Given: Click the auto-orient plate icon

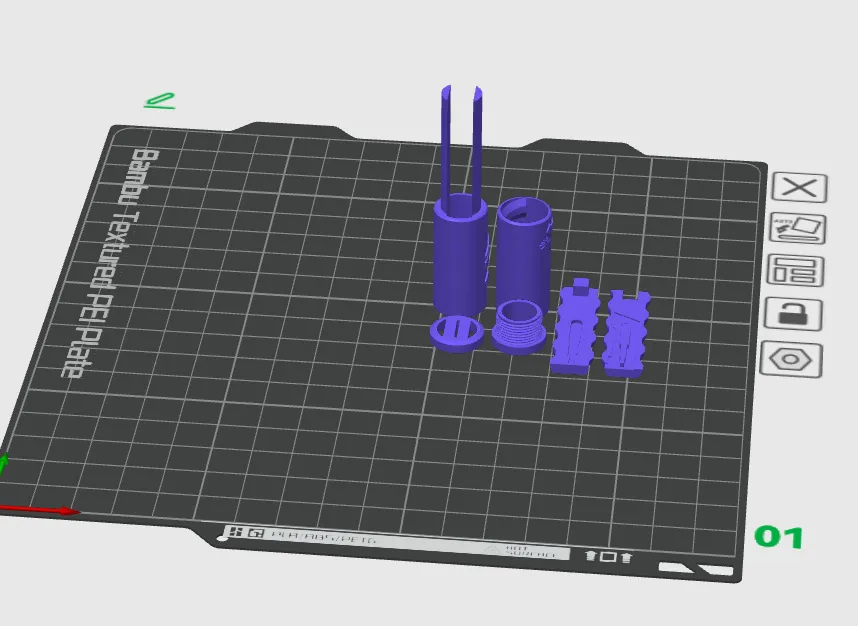Looking at the screenshot, I should (x=799, y=229).
